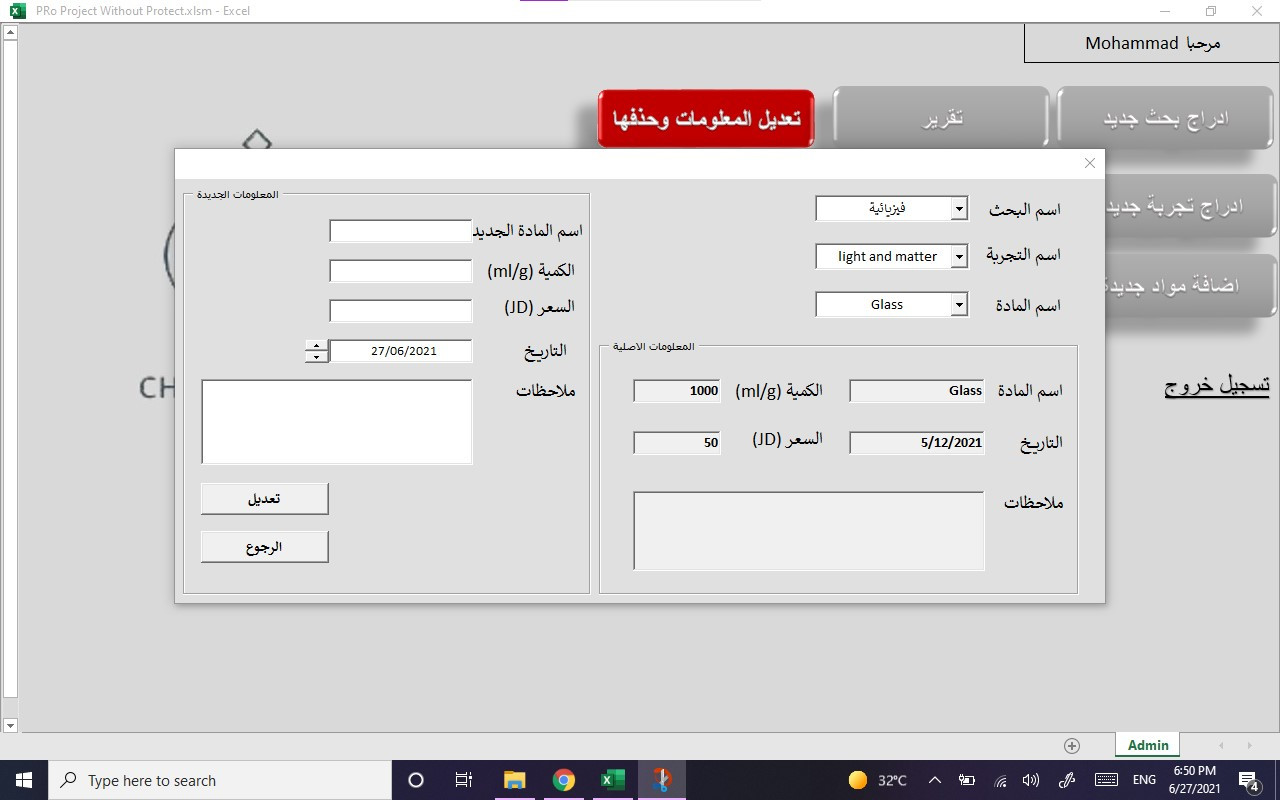The image size is (1280, 800).
Task: Select the Admin sheet tab
Action: coord(1146,745)
